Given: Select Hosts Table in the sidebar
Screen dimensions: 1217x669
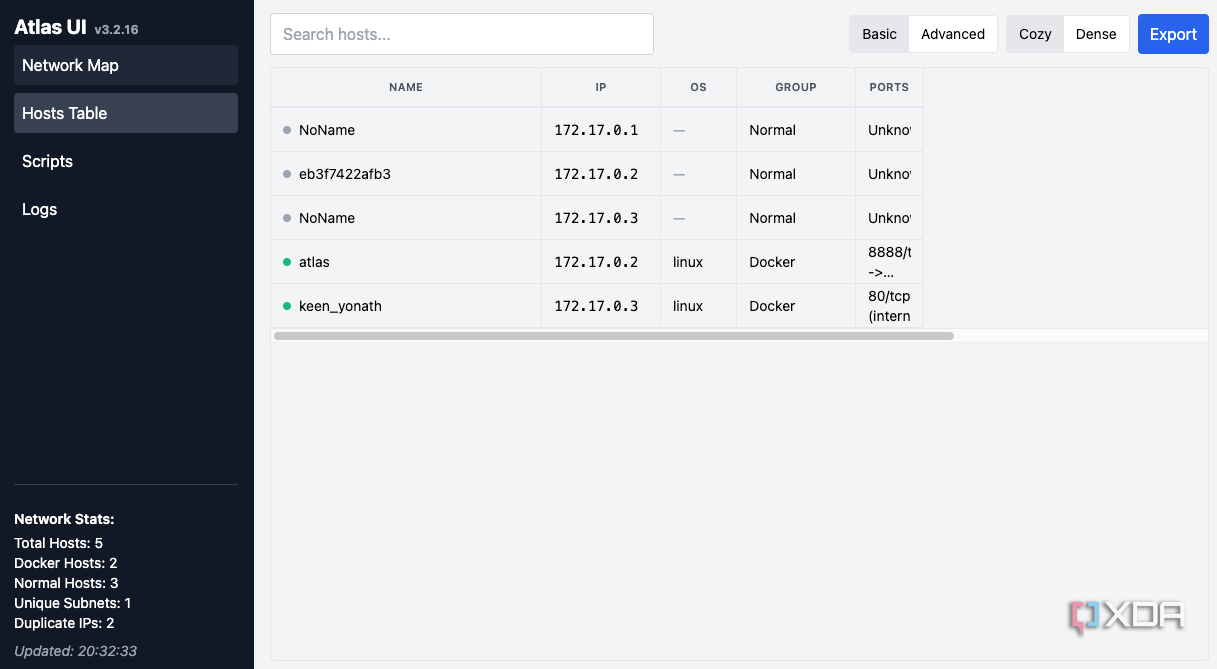Looking at the screenshot, I should 126,113.
